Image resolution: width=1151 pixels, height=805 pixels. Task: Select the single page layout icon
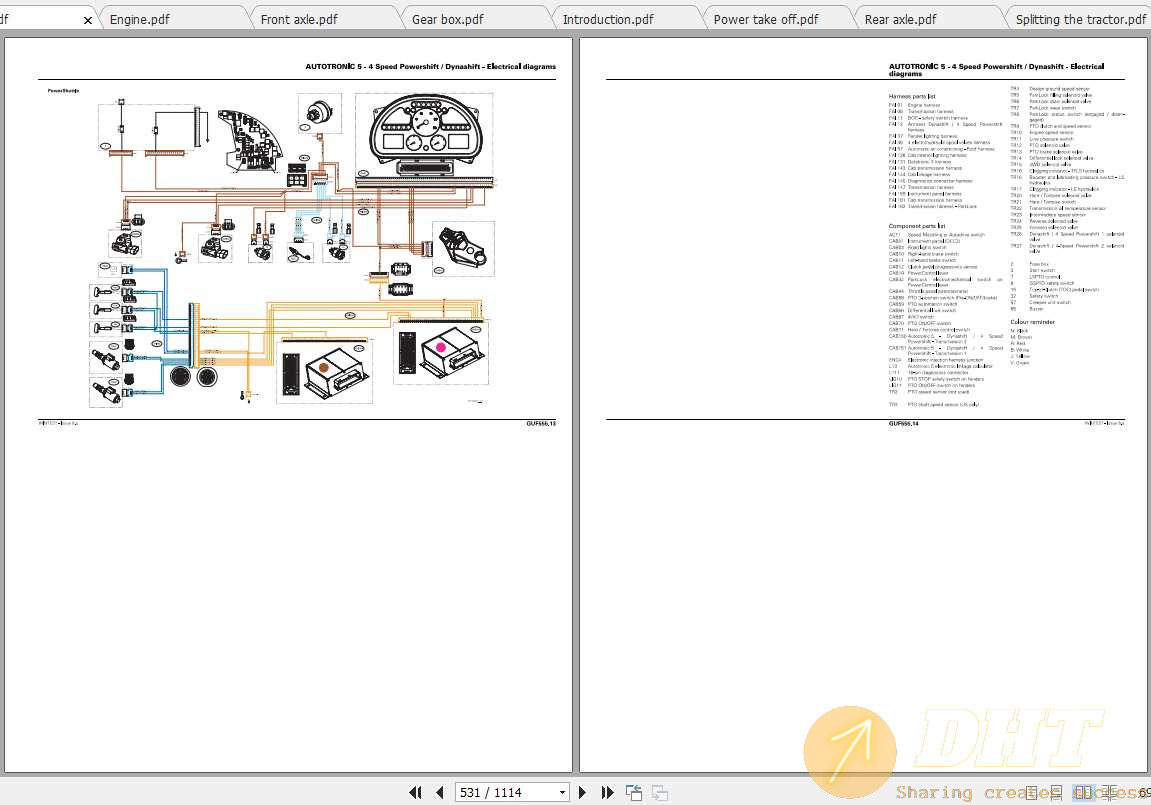click(x=1032, y=792)
